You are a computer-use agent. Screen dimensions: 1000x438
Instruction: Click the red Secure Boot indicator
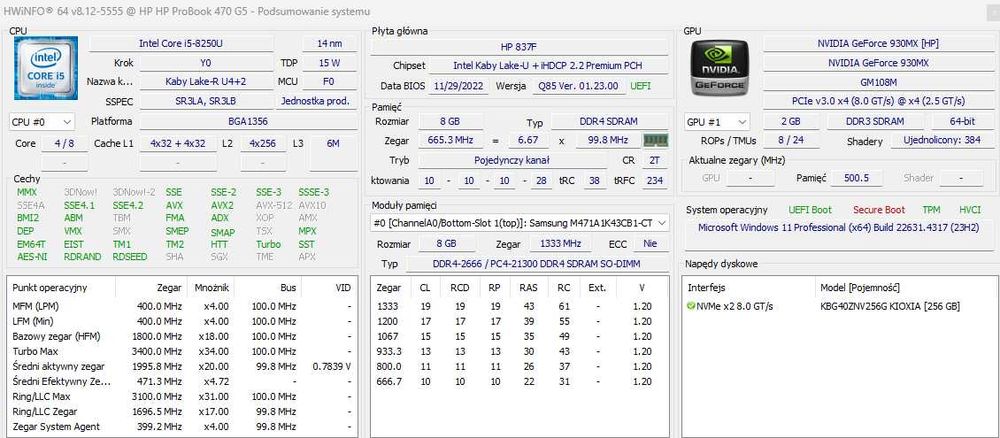(x=879, y=210)
